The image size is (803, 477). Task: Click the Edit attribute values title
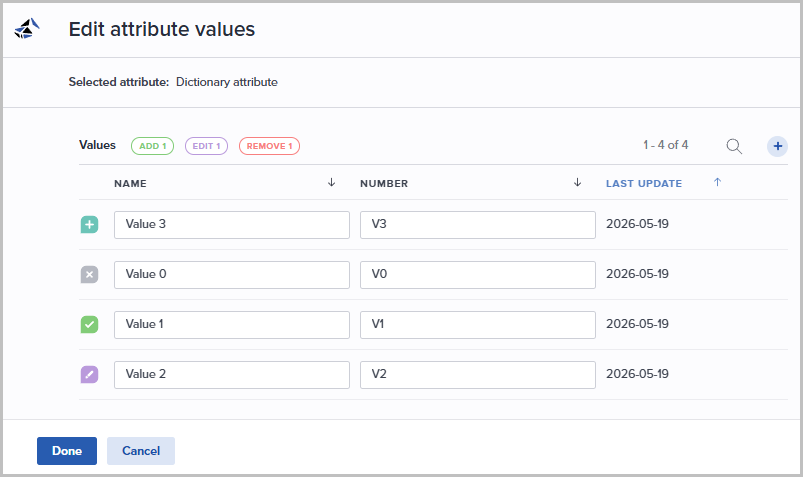tap(162, 29)
